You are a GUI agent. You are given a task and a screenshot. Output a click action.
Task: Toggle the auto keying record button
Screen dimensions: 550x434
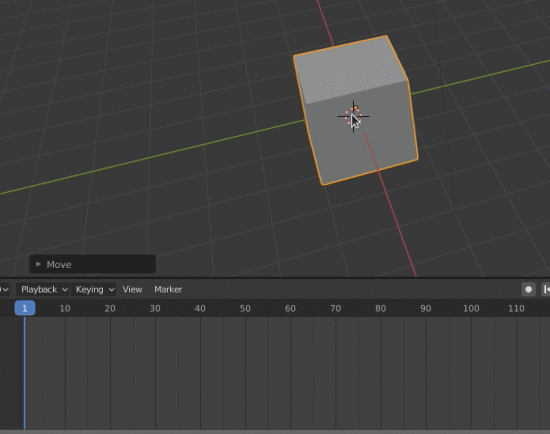coord(528,289)
